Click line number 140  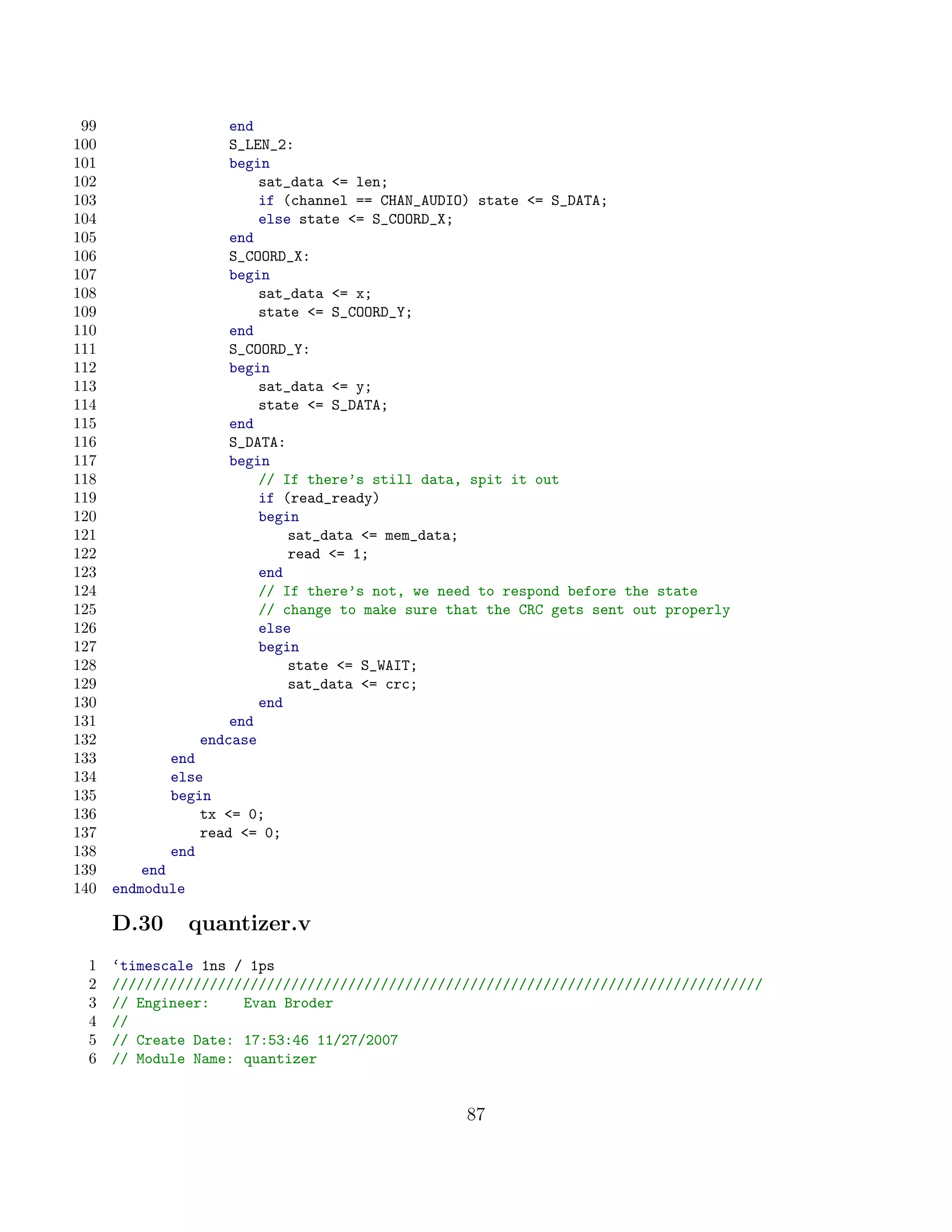[85, 888]
